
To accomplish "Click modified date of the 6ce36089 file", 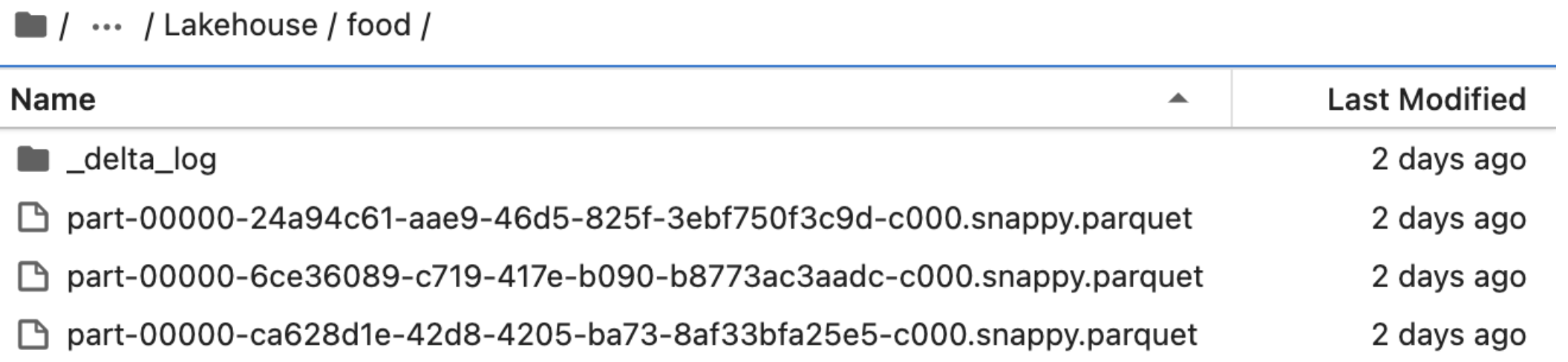I will 1448,277.
